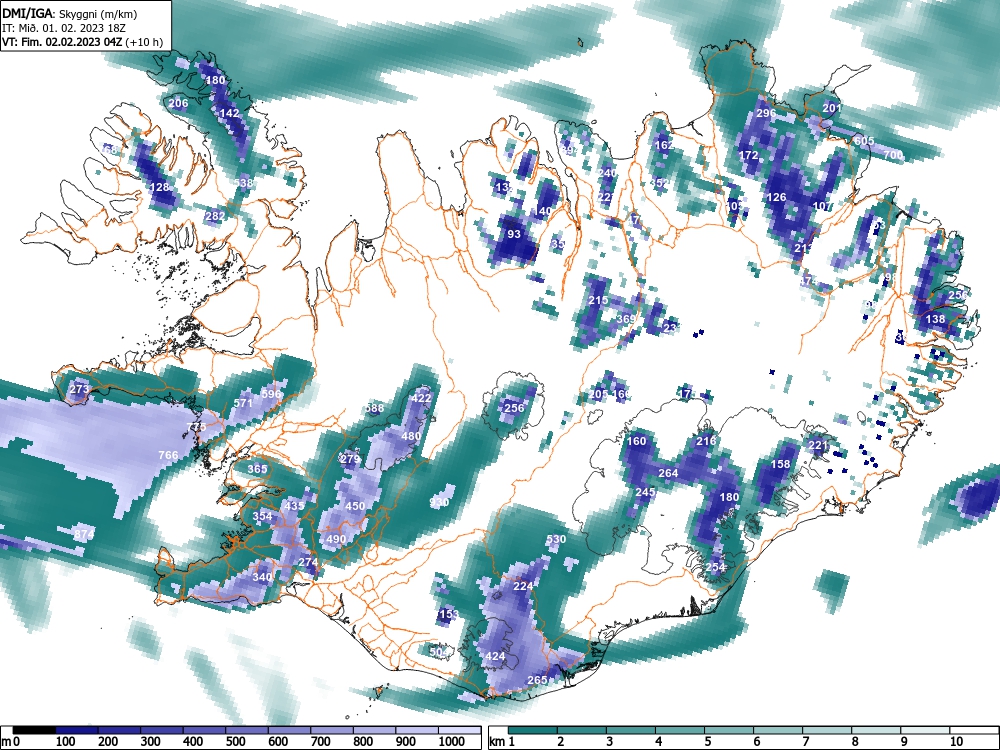
Task: Click the visibility value '282' on the map
Action: pos(215,216)
